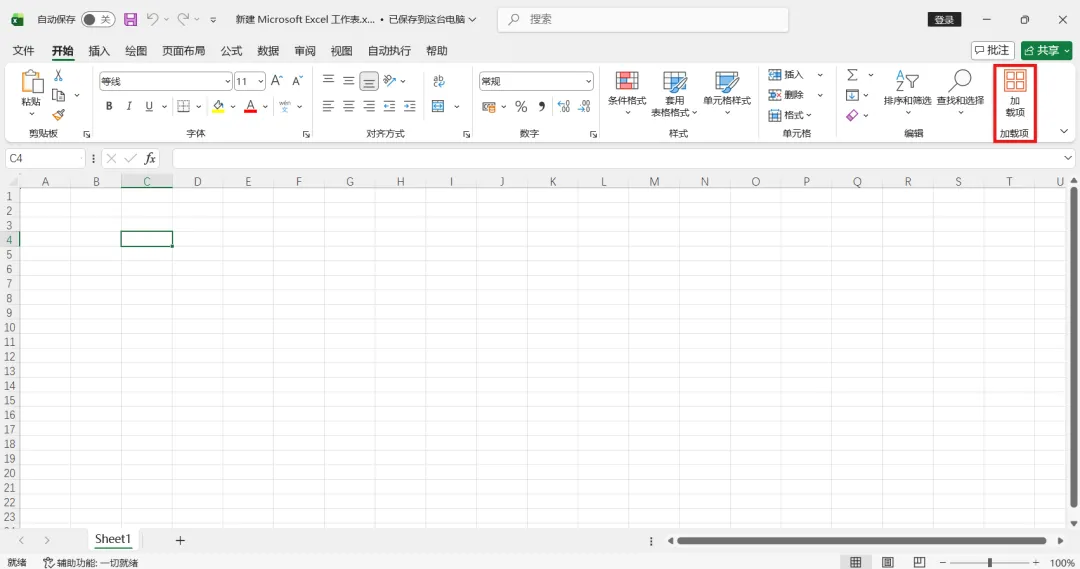Apply comma style
Screen dimensions: 1080x569
coord(542,107)
